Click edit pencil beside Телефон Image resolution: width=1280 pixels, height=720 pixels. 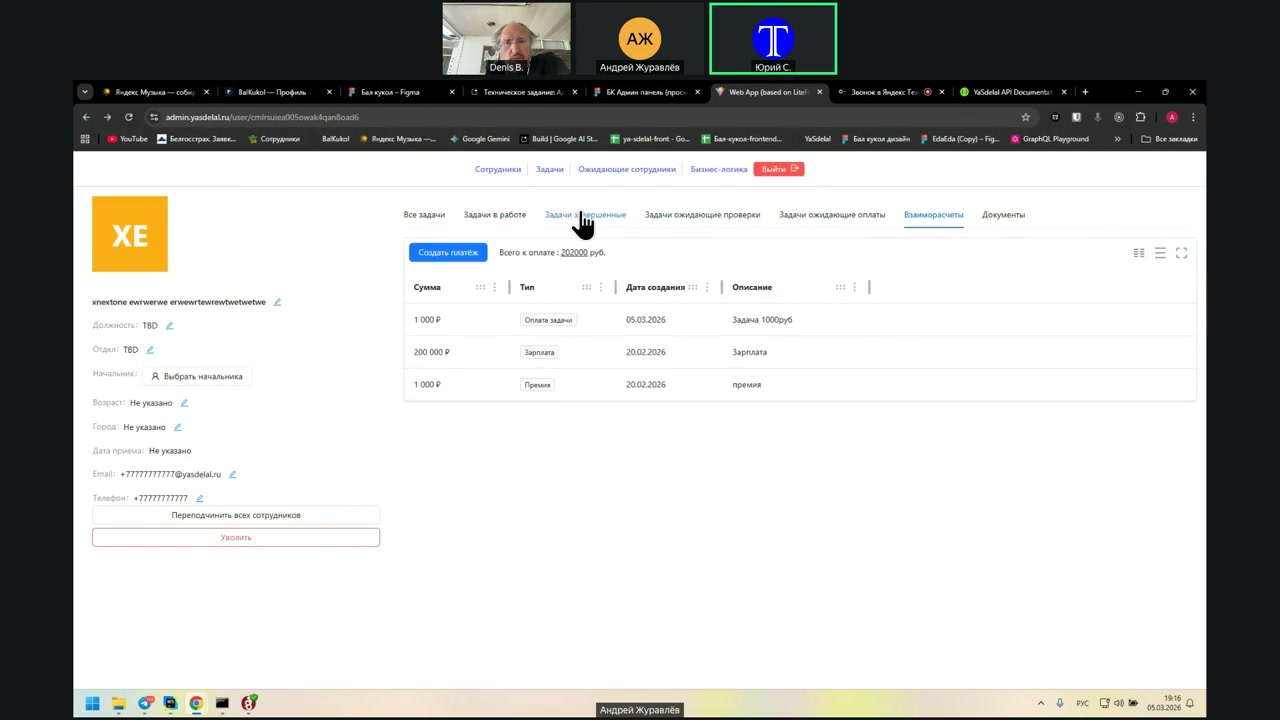199,499
